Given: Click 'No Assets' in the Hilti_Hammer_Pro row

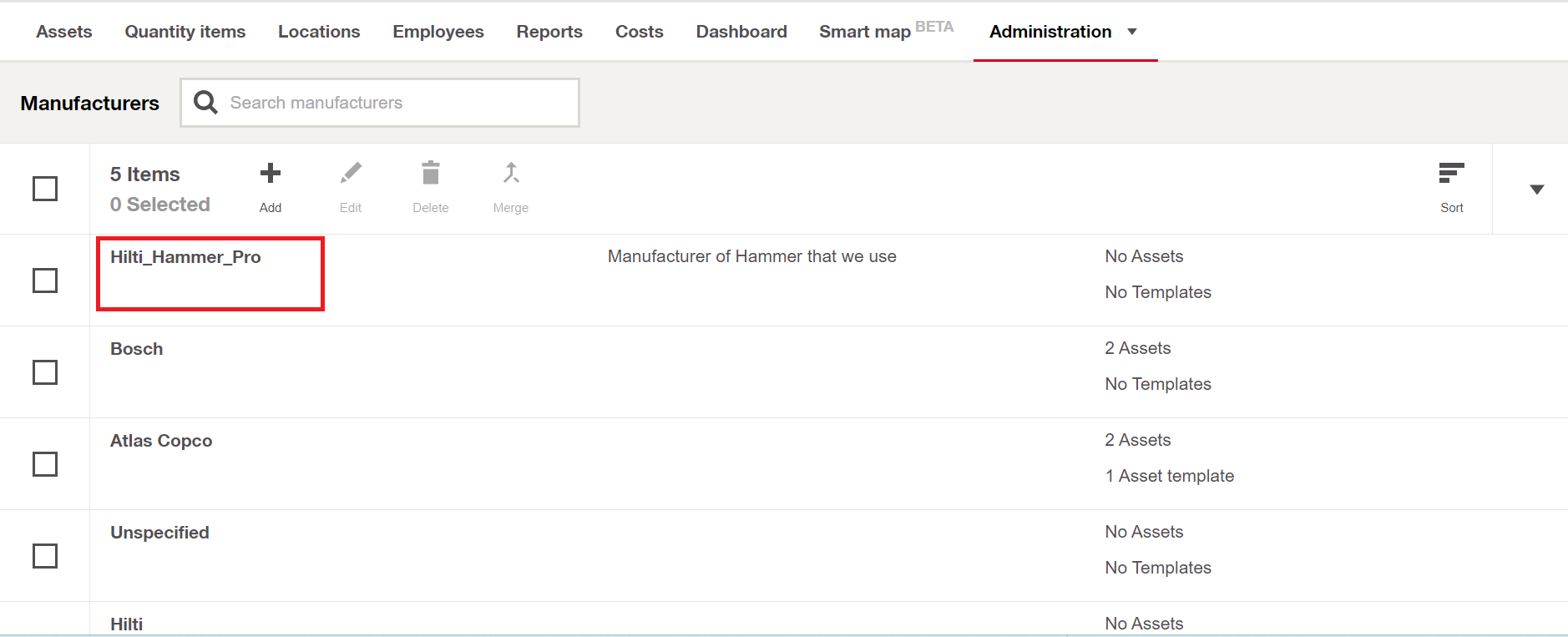Looking at the screenshot, I should tap(1145, 256).
